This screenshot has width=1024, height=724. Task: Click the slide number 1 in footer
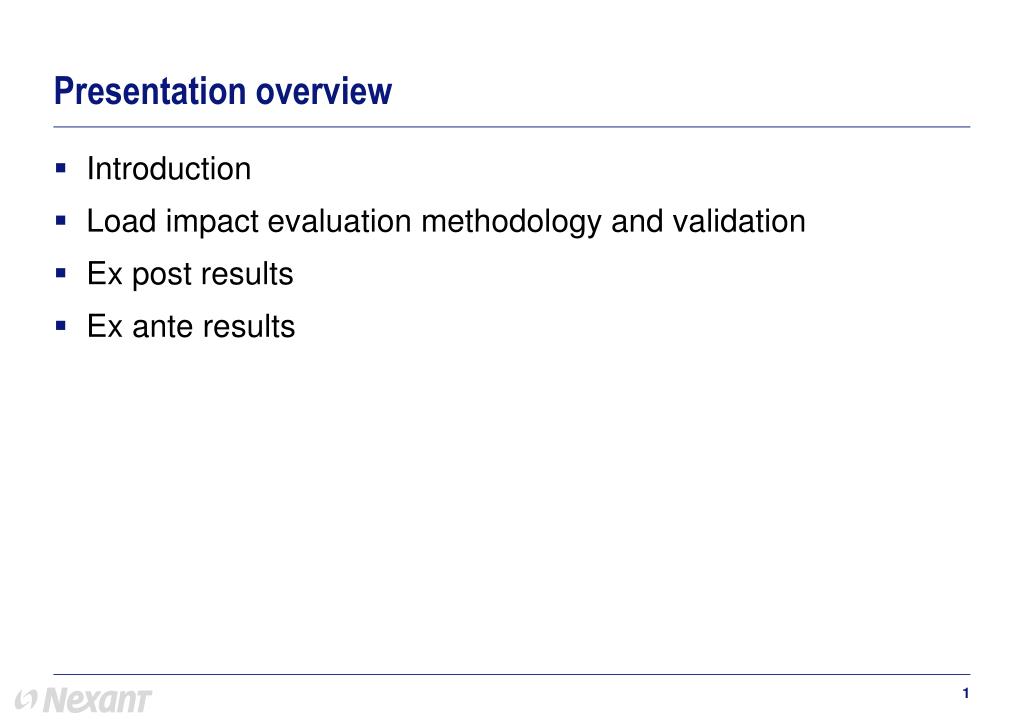click(x=965, y=693)
